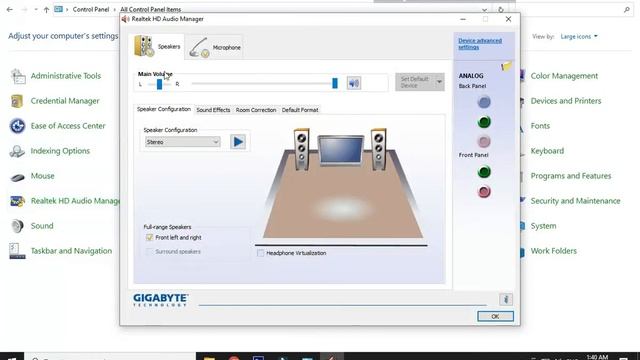640x360 pixels.
Task: Open the Default Format tab
Action: coord(300,110)
